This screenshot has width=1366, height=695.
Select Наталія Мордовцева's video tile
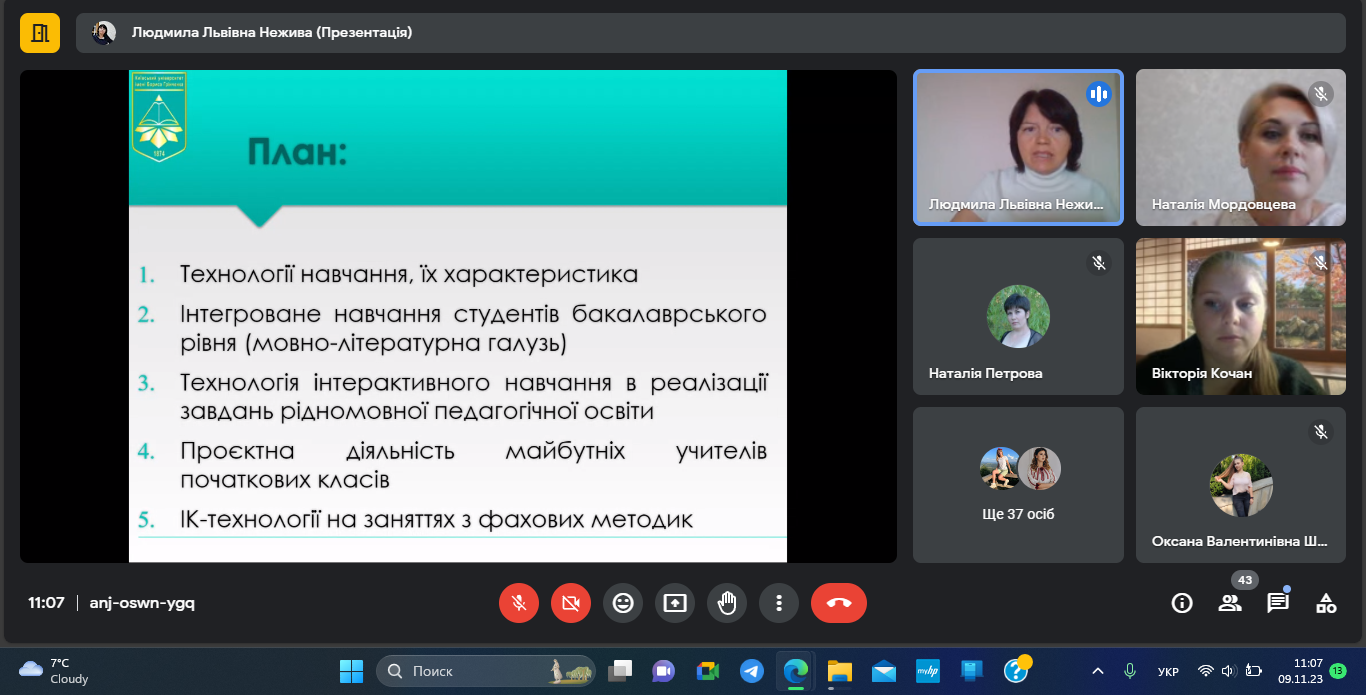pyautogui.click(x=1240, y=147)
